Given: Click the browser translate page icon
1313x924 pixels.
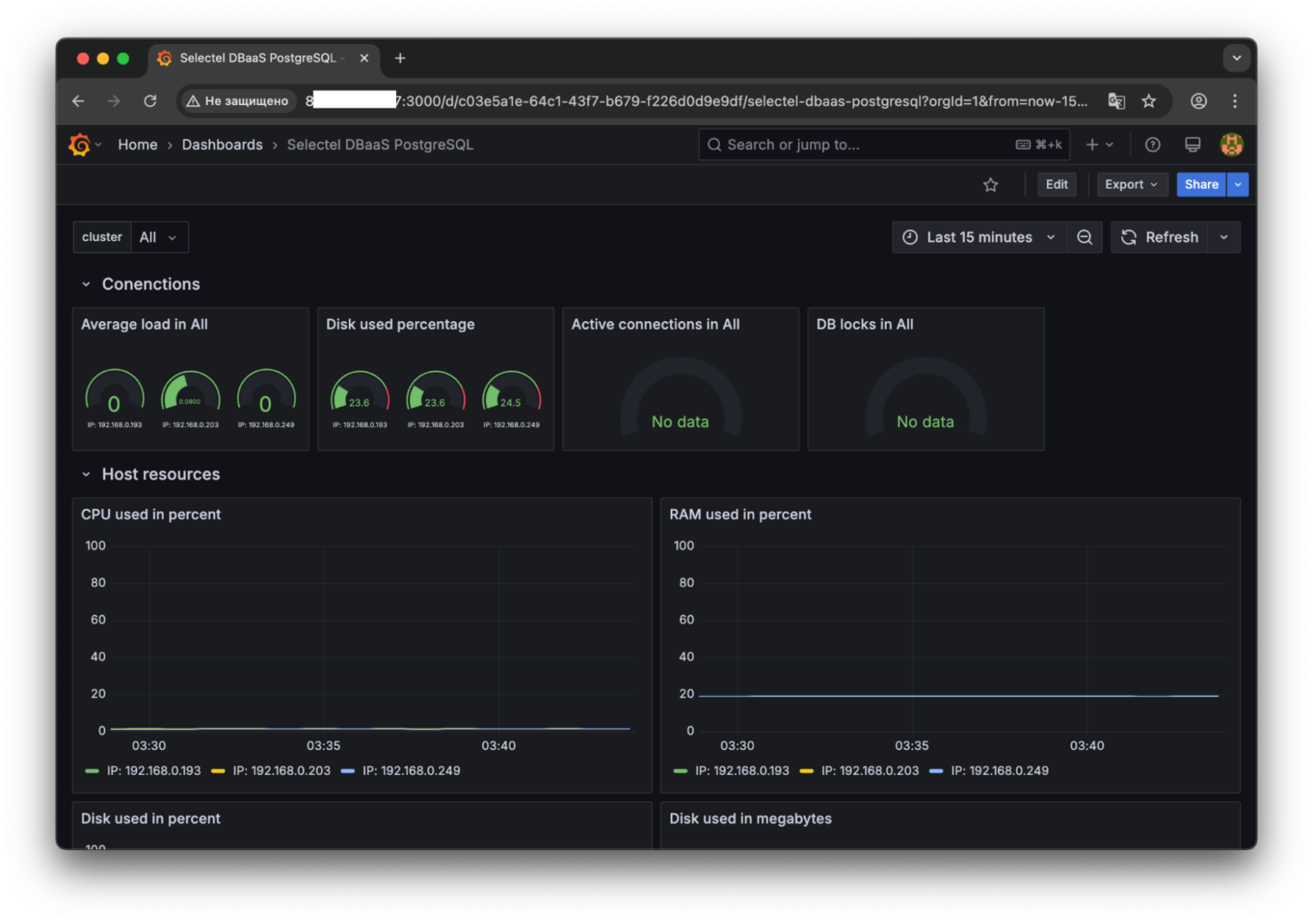Looking at the screenshot, I should (1116, 101).
